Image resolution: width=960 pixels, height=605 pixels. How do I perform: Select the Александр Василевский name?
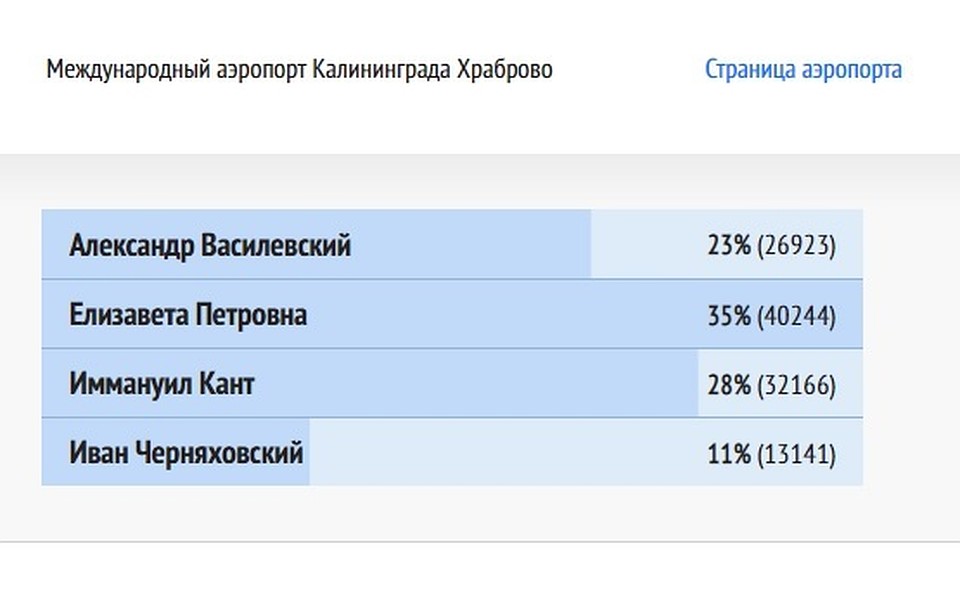[210, 246]
